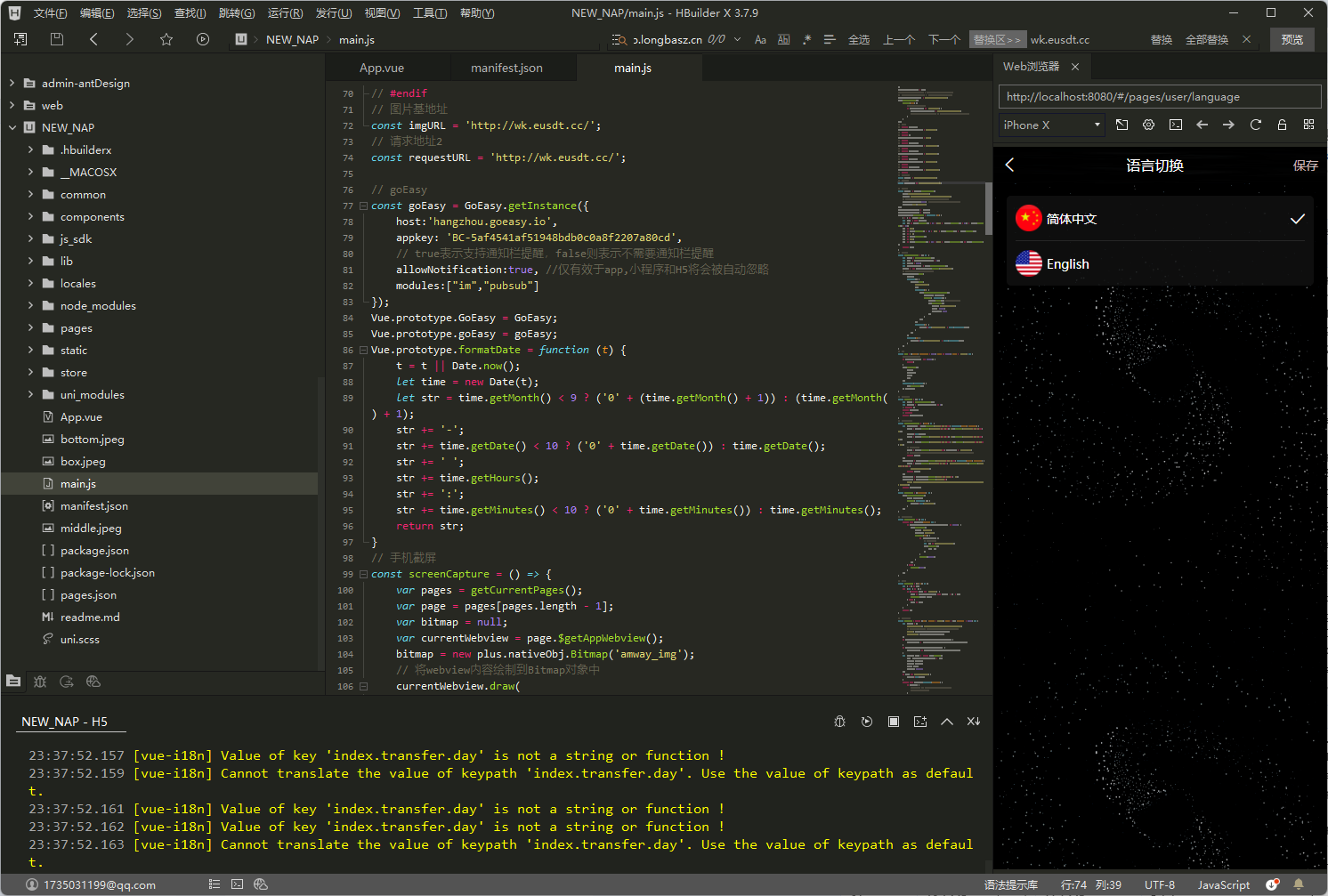
Task: Clear console output icon
Action: coord(919,722)
